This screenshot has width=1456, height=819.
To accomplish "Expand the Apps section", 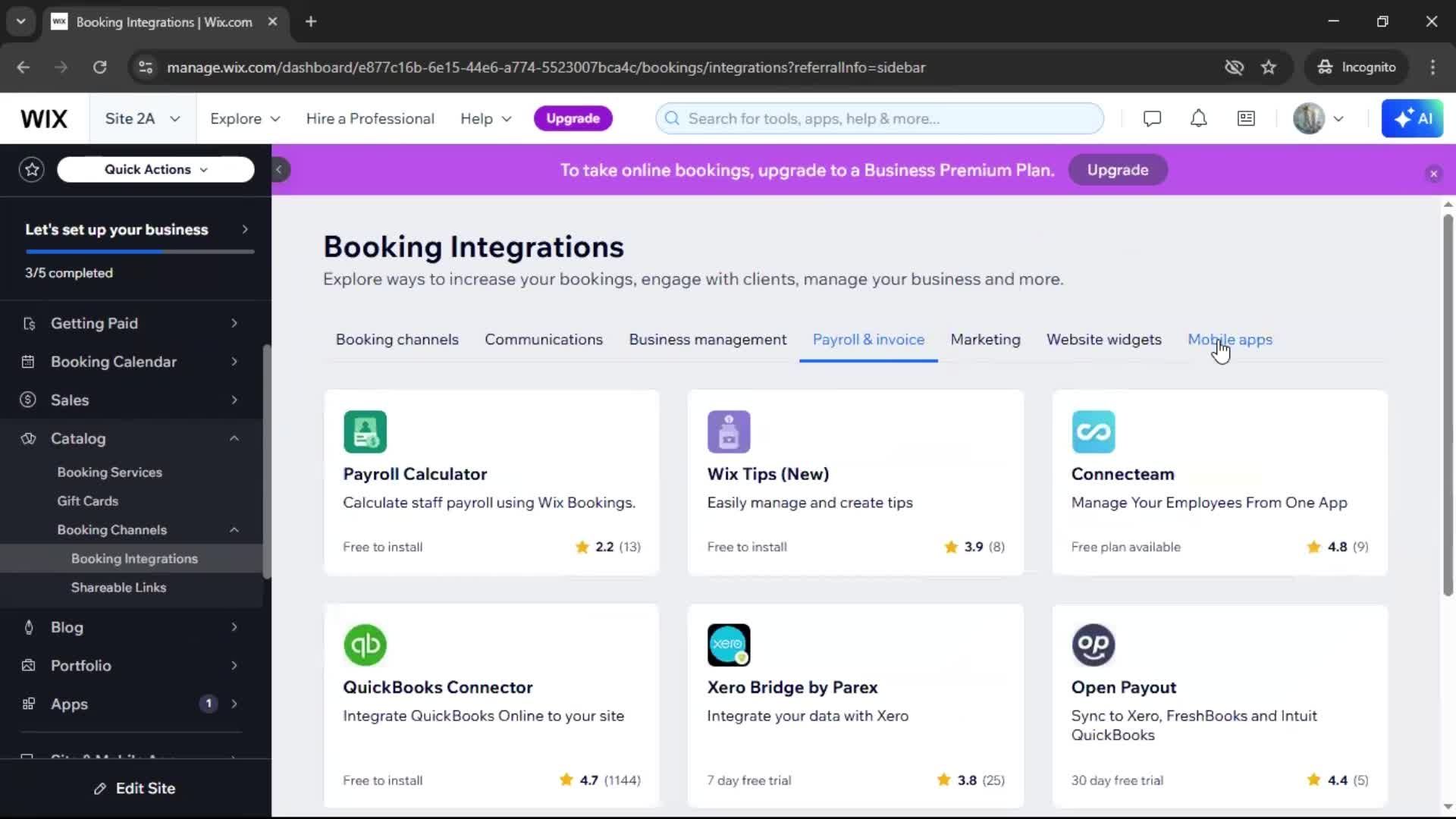I will [x=234, y=704].
